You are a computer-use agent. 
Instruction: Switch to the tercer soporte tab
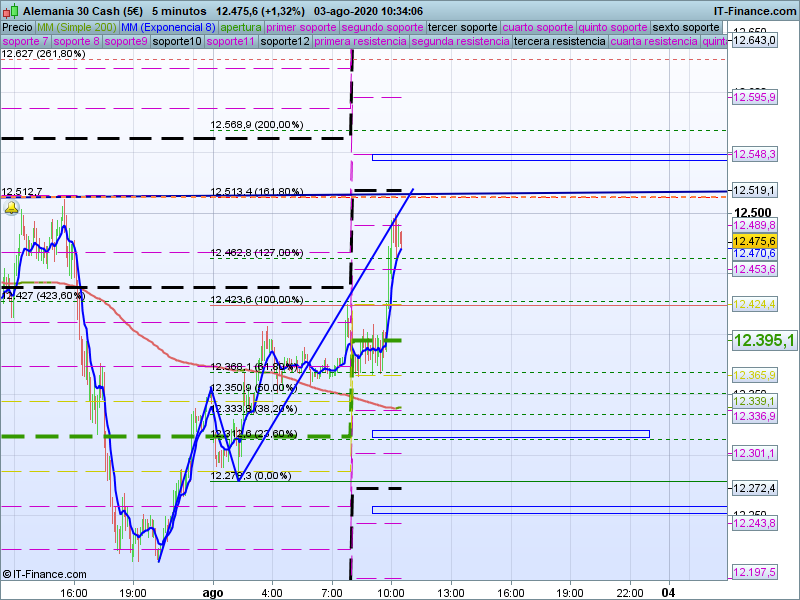click(x=461, y=27)
